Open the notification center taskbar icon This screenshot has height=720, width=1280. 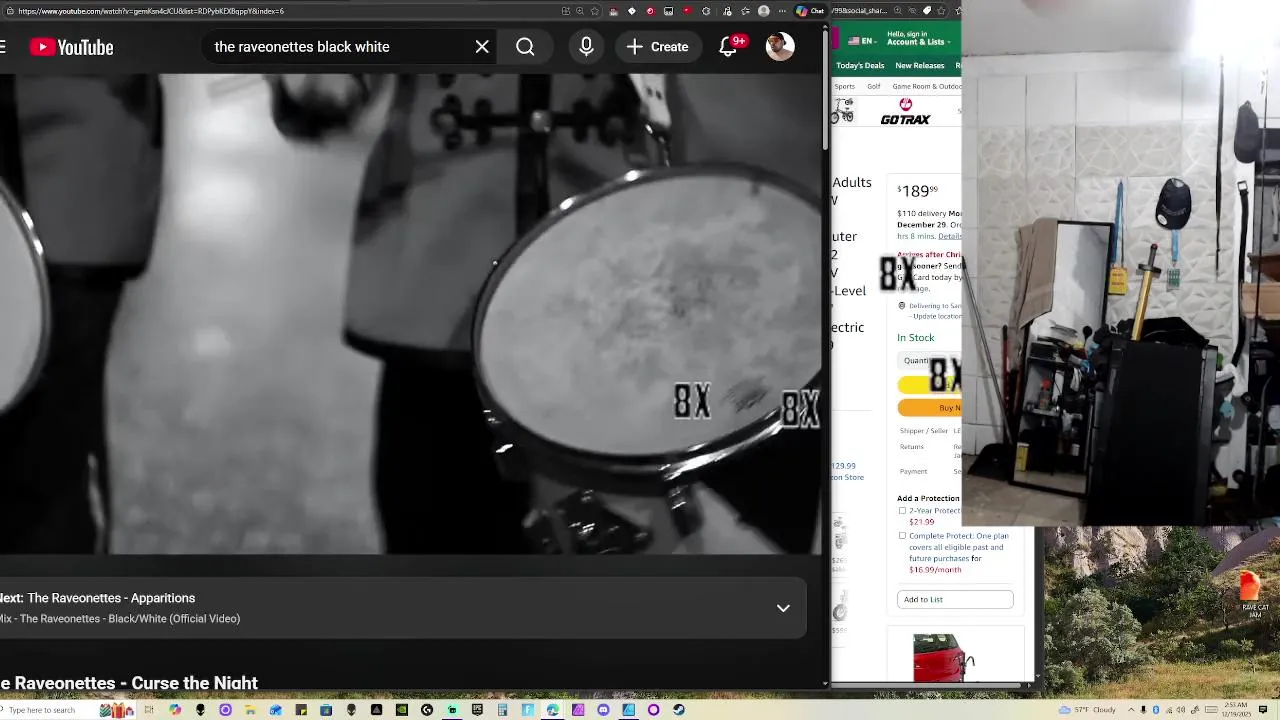[x=1264, y=710]
